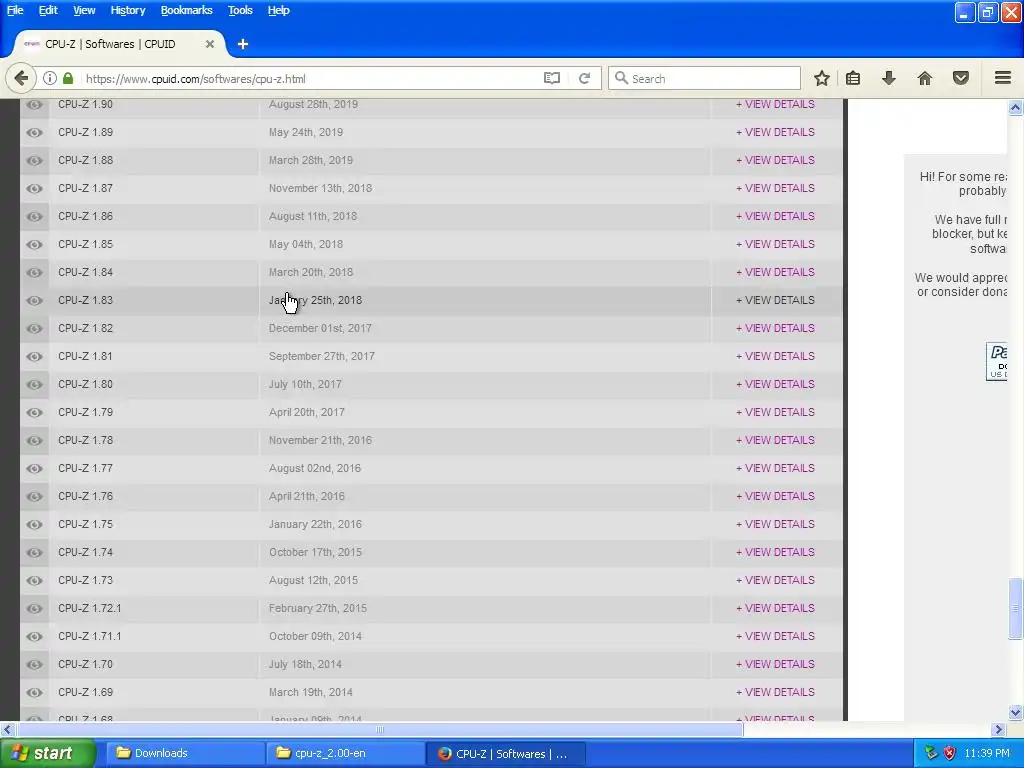Open the History menu
Image resolution: width=1024 pixels, height=768 pixels.
click(128, 10)
